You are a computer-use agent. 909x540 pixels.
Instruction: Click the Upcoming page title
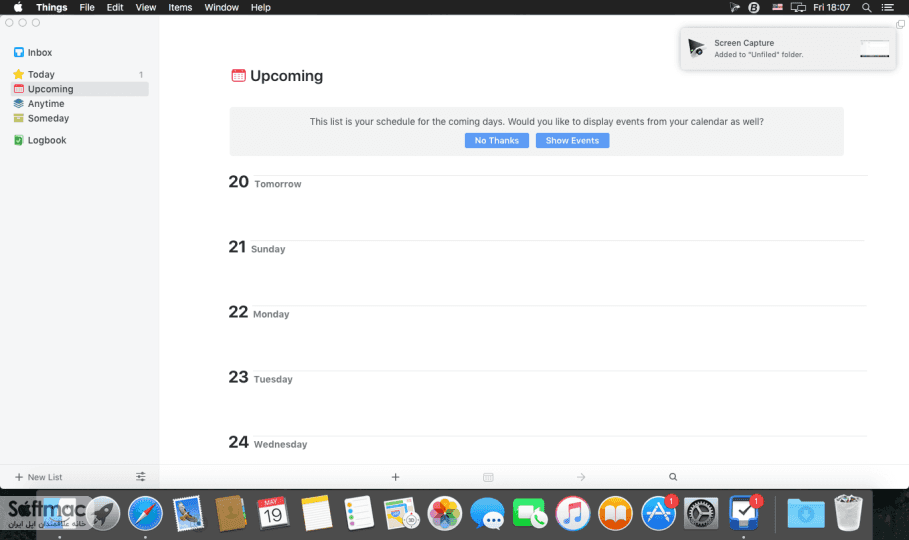tap(286, 76)
